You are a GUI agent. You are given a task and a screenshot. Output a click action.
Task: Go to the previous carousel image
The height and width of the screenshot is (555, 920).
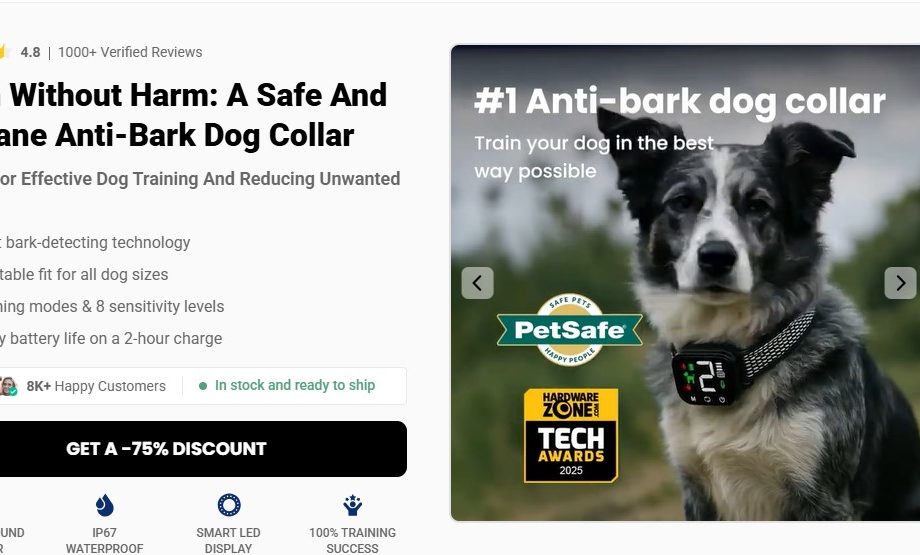[478, 283]
